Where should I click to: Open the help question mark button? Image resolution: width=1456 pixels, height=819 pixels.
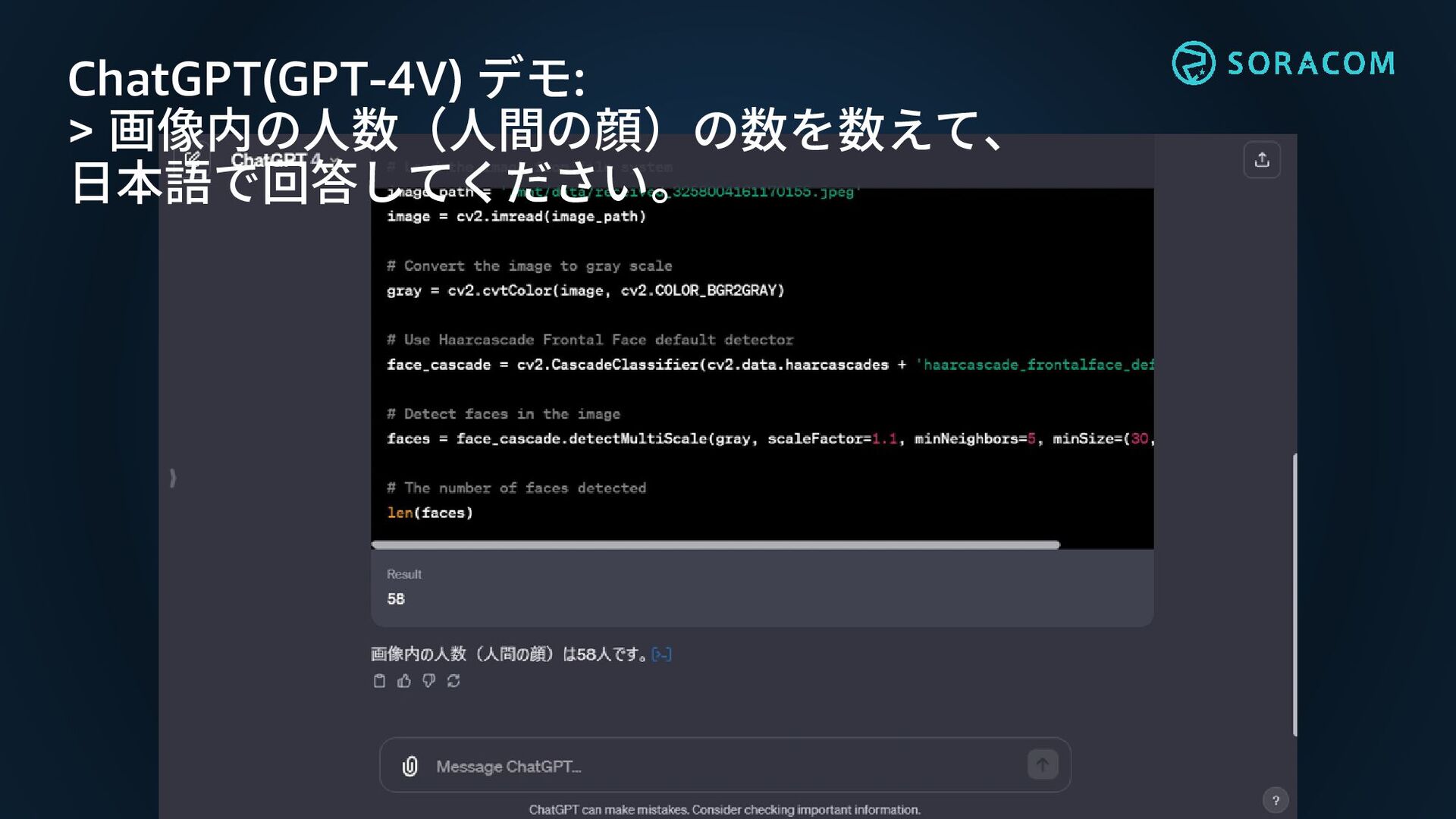(x=1276, y=800)
